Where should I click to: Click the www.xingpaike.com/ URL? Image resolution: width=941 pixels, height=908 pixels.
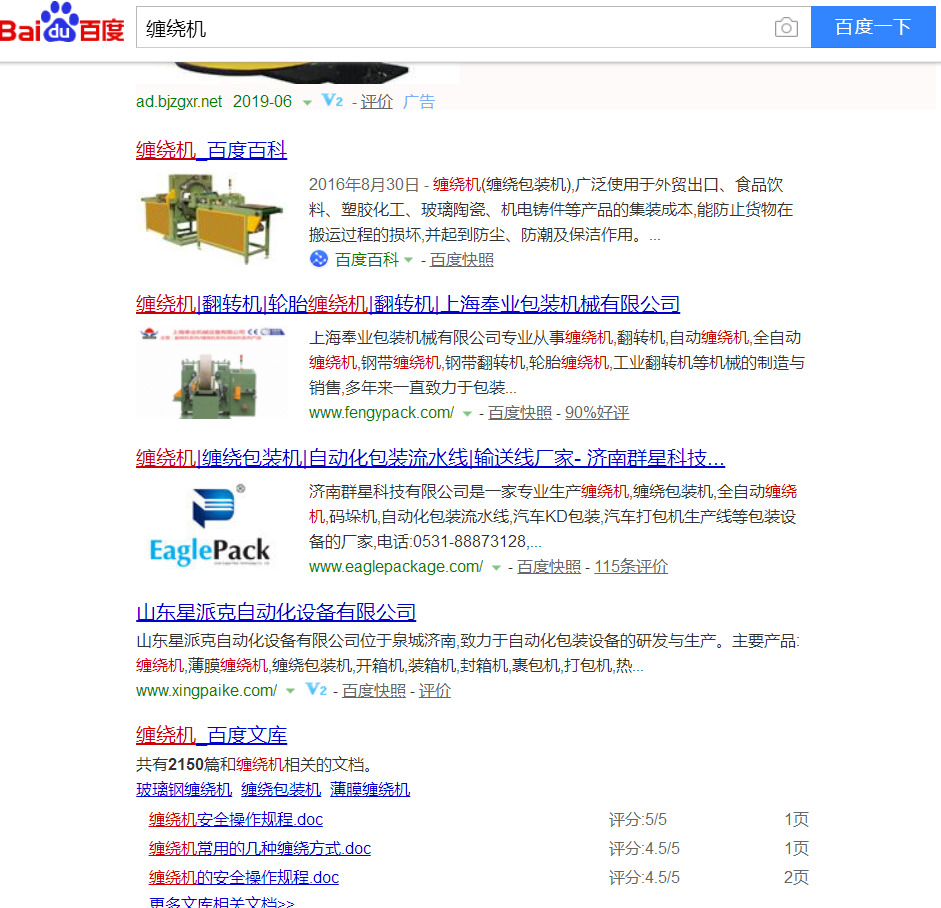point(206,691)
